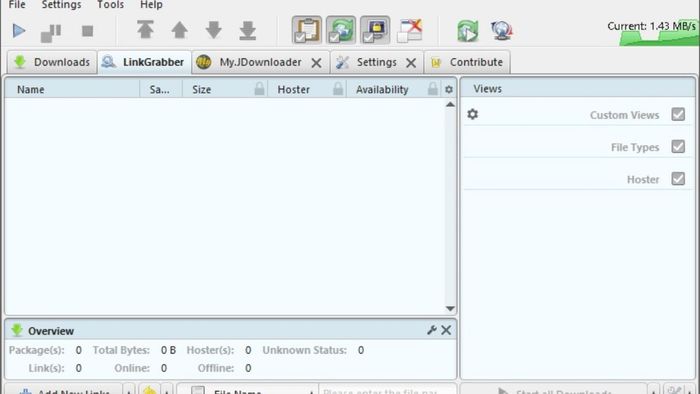This screenshot has width=700, height=394.
Task: Open the File Name filter dropdown
Action: coord(248,390)
